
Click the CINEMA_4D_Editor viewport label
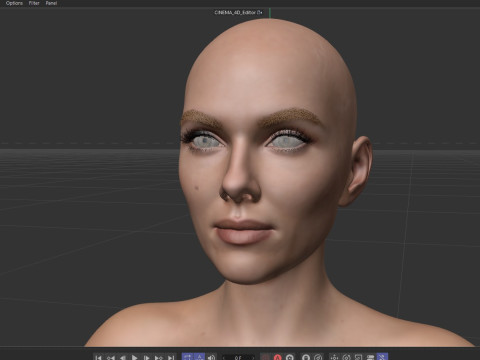238,12
